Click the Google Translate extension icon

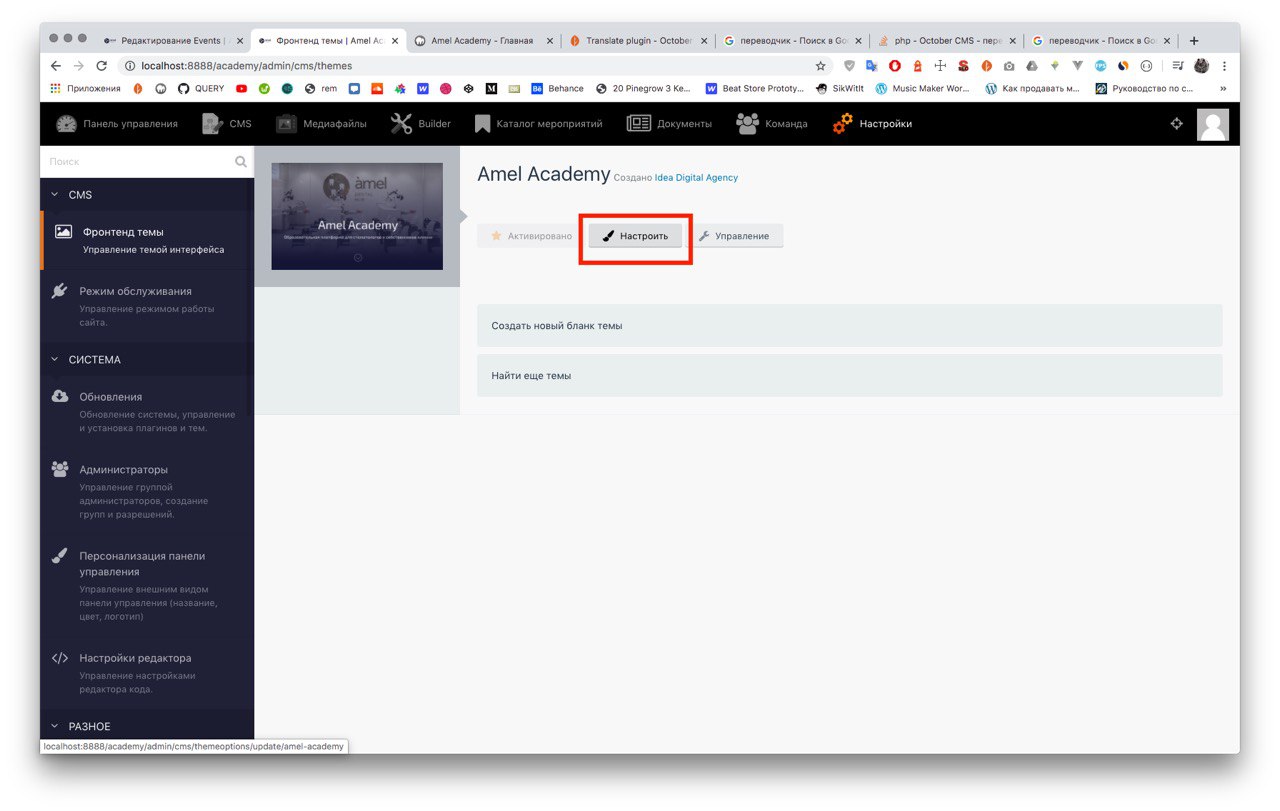pos(871,66)
